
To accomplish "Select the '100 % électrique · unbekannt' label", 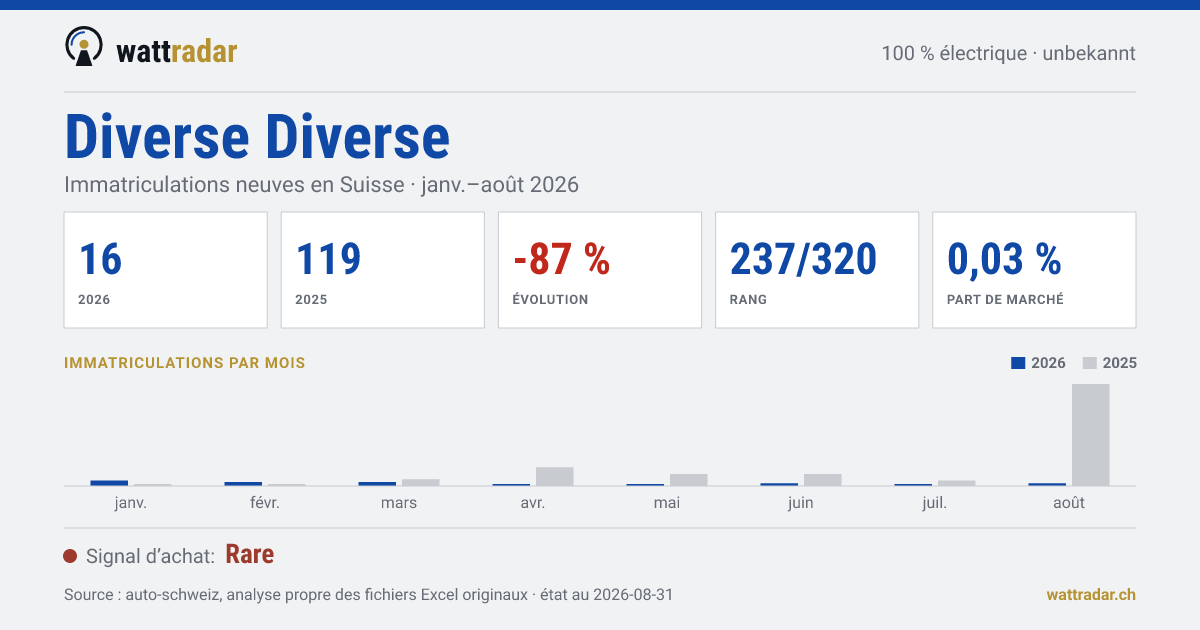I will (1008, 53).
